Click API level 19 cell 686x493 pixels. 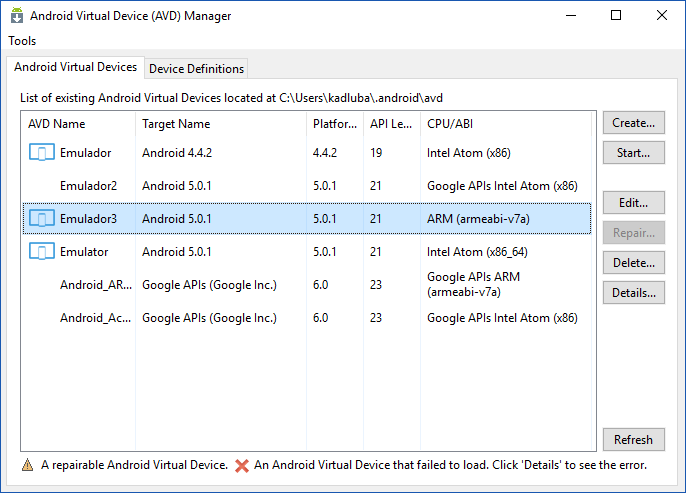tap(376, 153)
